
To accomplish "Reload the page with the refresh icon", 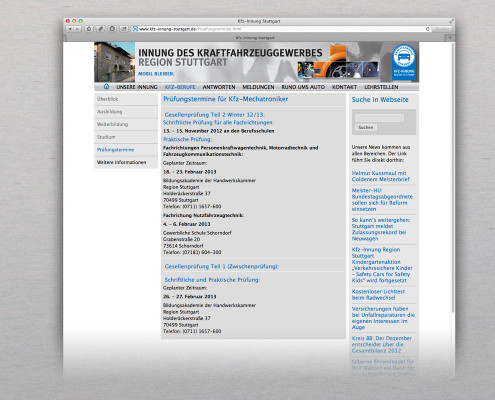I will click(x=428, y=29).
